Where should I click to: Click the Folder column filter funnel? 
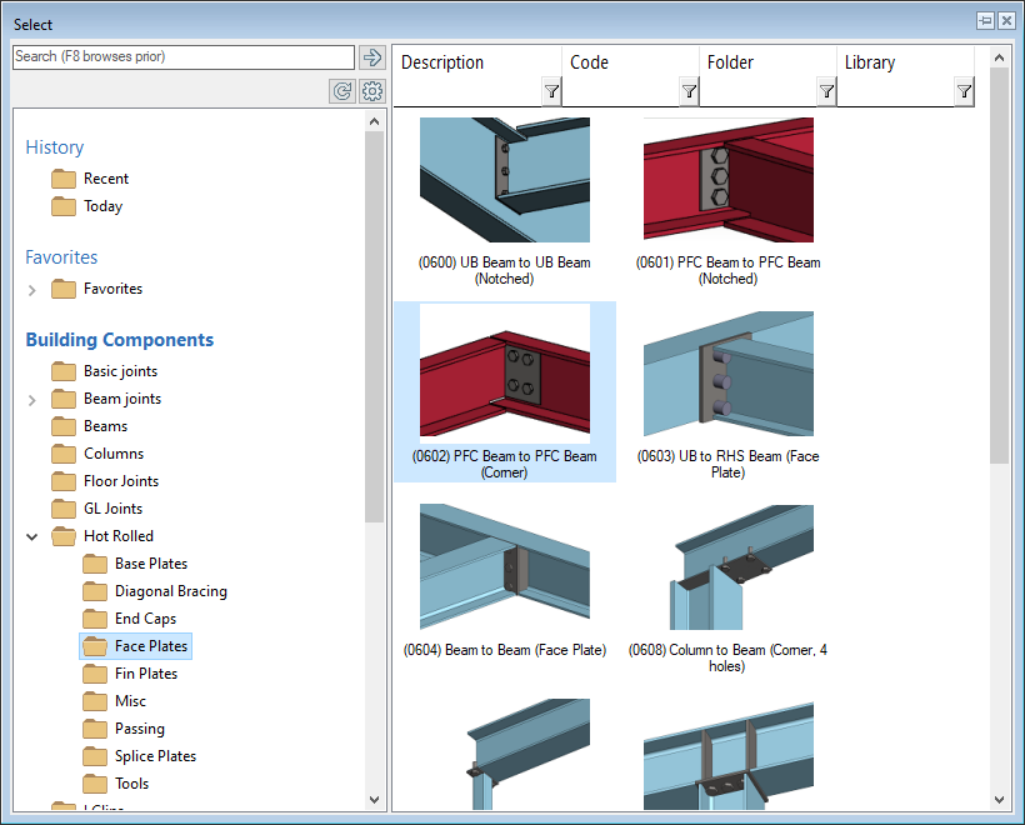(825, 92)
